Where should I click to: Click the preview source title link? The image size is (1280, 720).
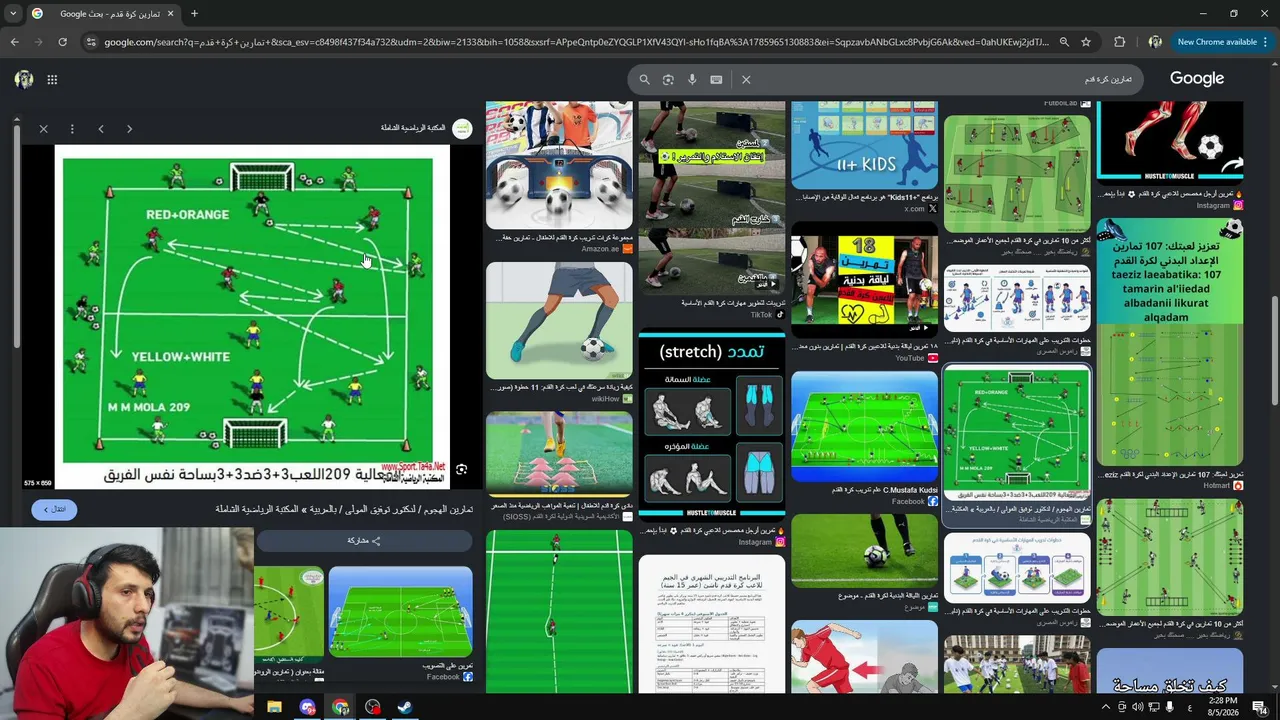[344, 510]
